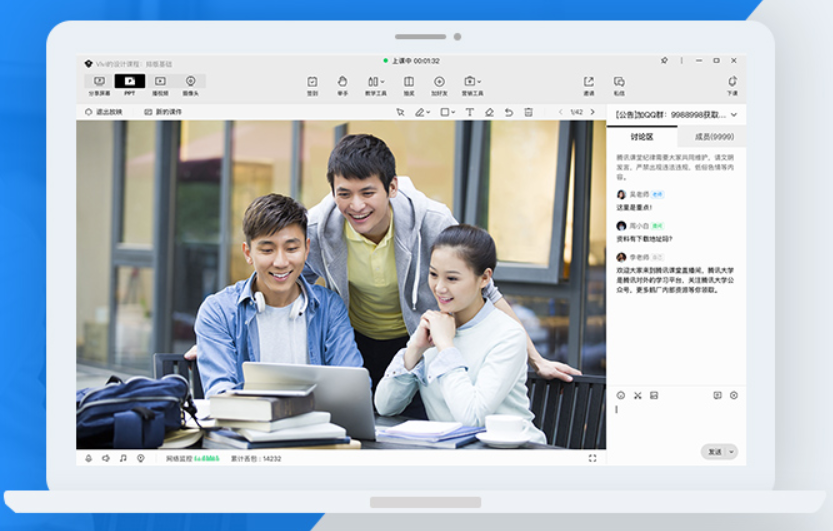This screenshot has width=833, height=531.
Task: Expand the QQ group announcement
Action: (x=734, y=115)
